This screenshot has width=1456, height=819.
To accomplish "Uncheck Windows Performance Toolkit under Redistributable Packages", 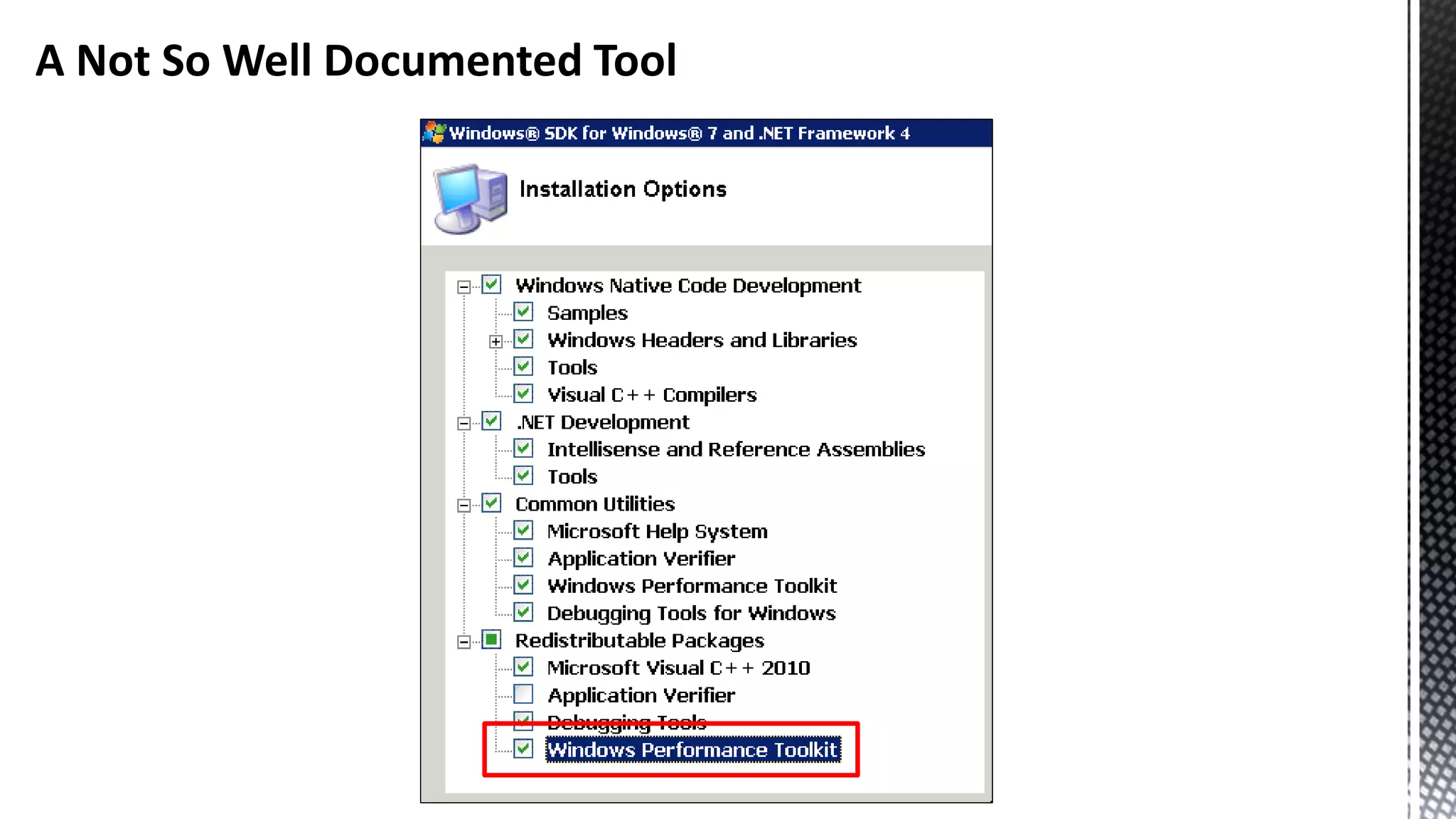I will tap(523, 749).
